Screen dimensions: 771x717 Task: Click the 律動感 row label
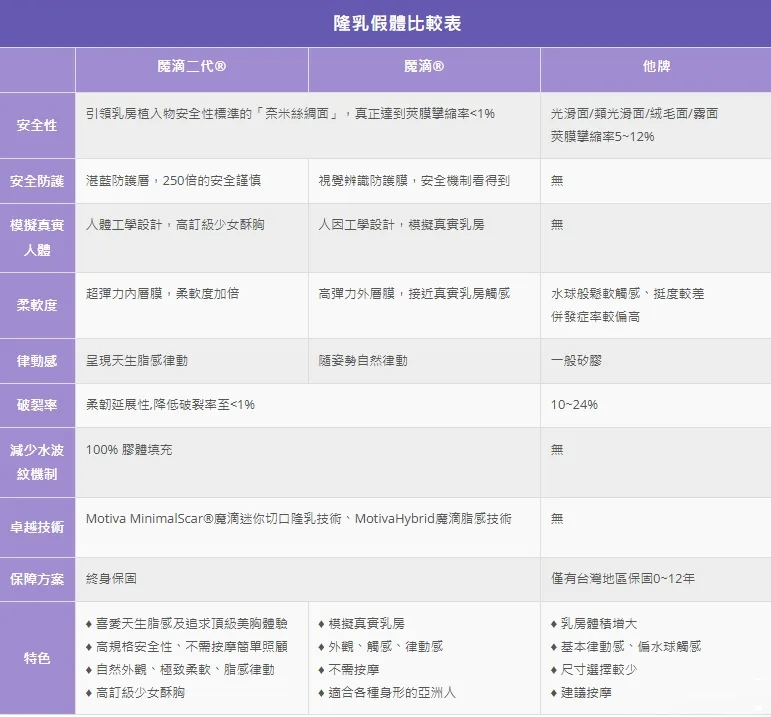click(x=37, y=361)
